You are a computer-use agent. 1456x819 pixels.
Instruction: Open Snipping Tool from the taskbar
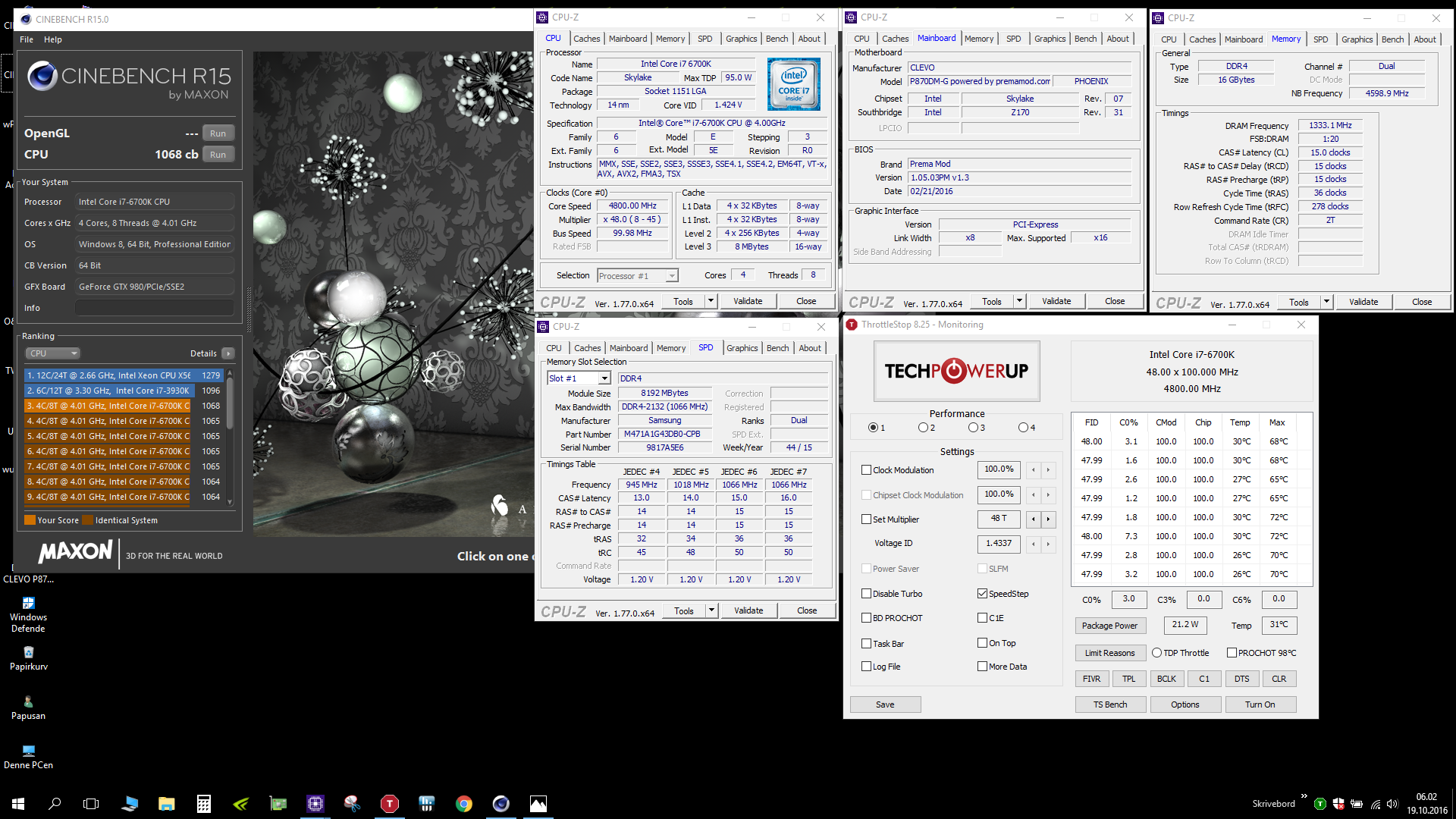(353, 804)
